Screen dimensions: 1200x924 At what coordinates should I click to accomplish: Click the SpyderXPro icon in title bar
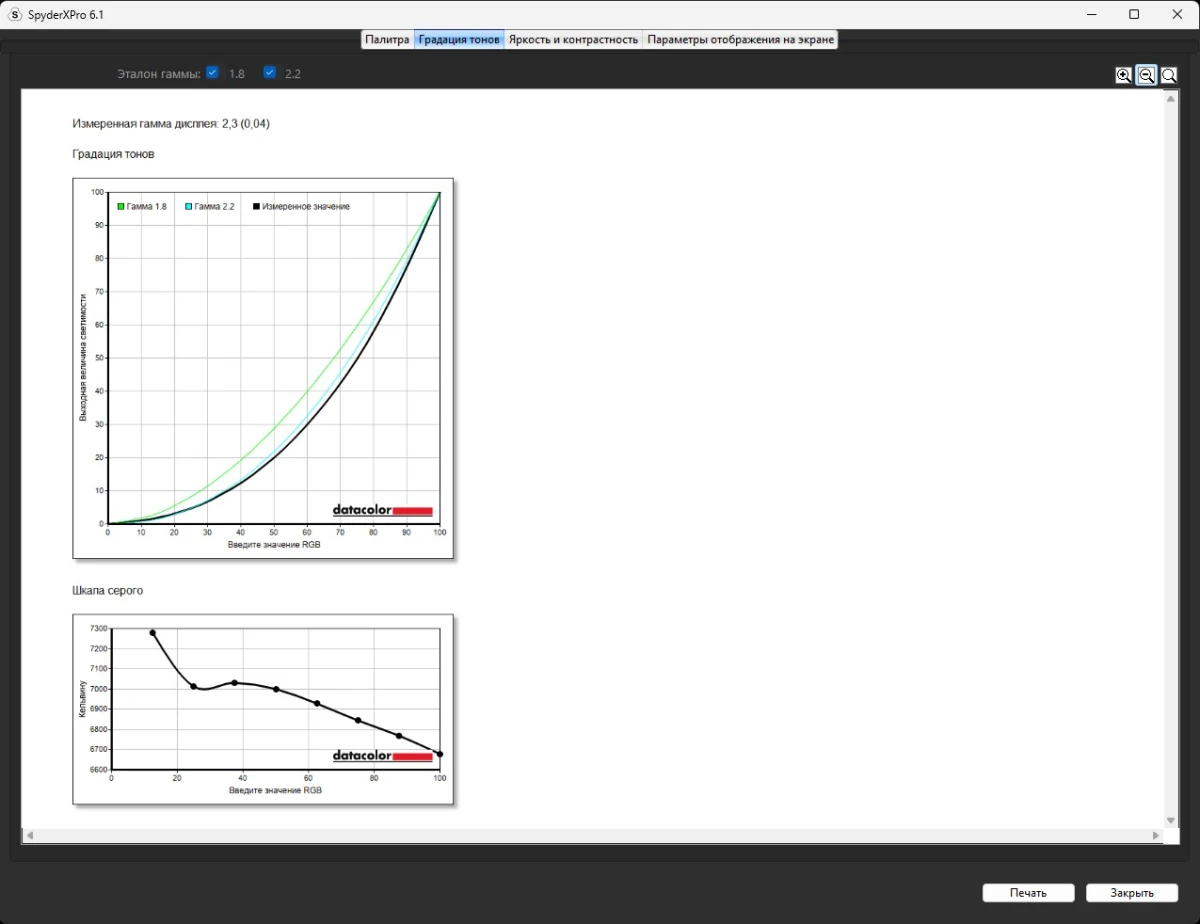14,14
